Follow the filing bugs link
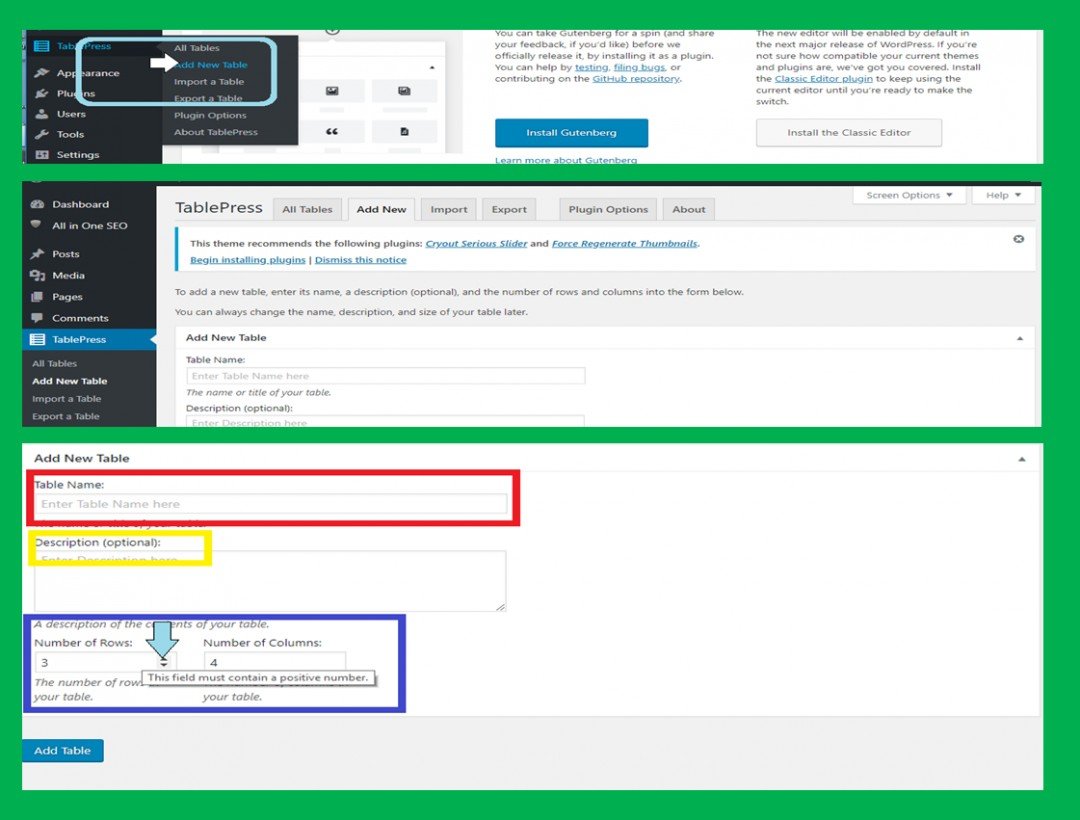The height and width of the screenshot is (820, 1080). click(639, 67)
